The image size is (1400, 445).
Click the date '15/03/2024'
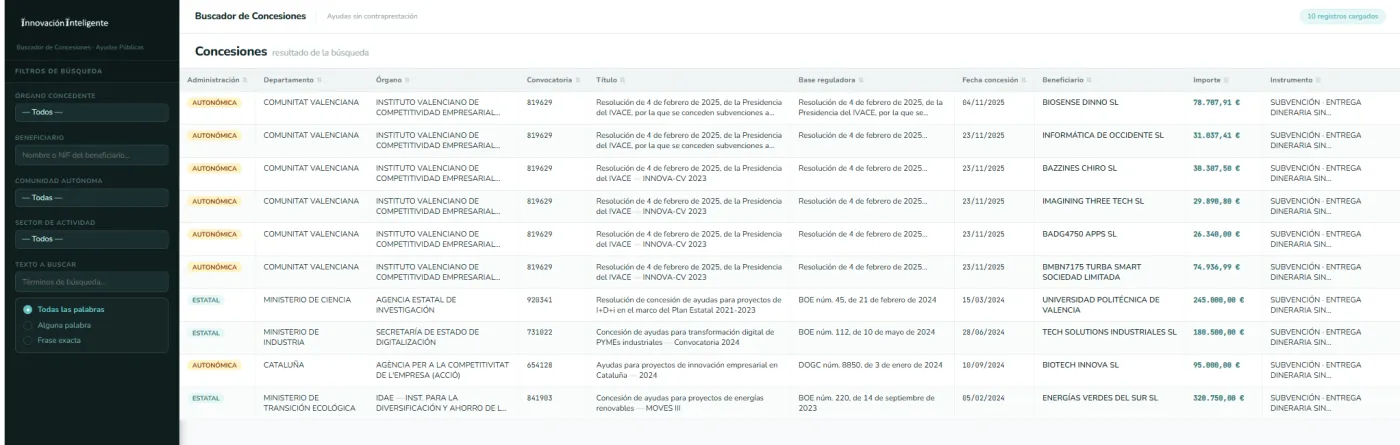[983, 299]
